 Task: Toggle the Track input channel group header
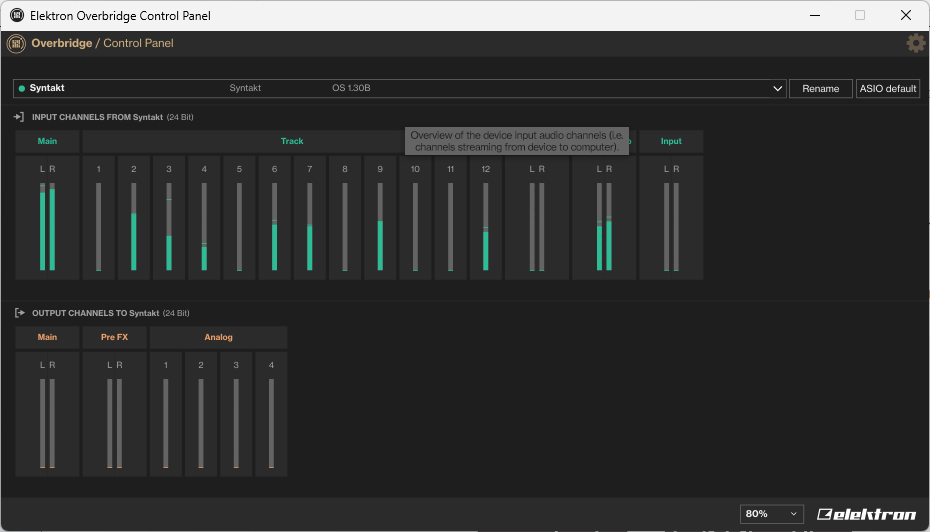point(292,141)
